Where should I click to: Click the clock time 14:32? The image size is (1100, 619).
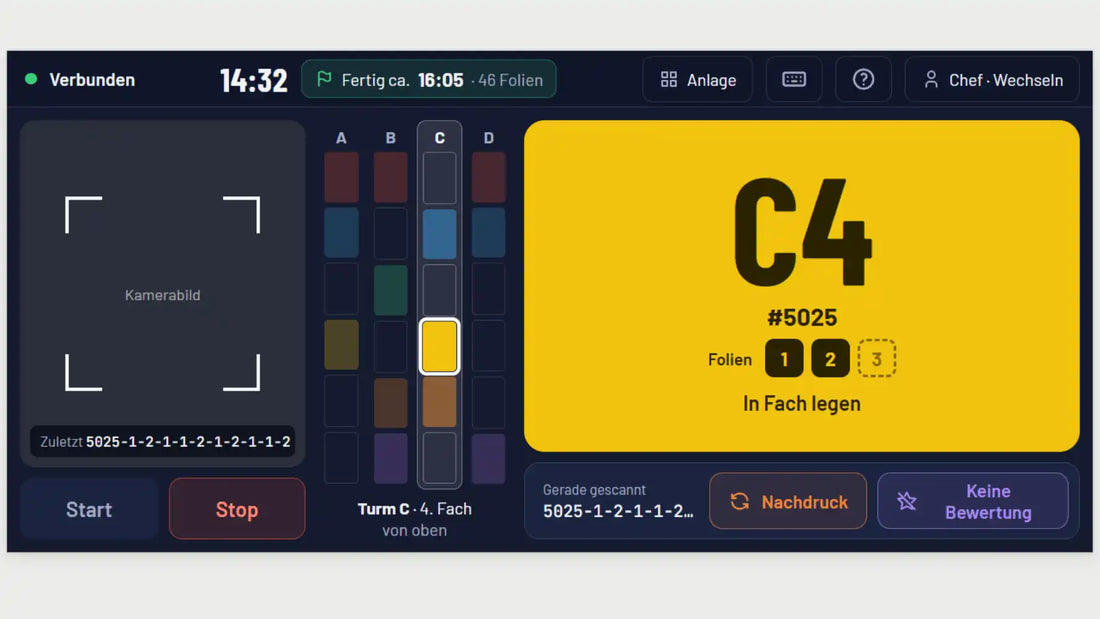(253, 80)
